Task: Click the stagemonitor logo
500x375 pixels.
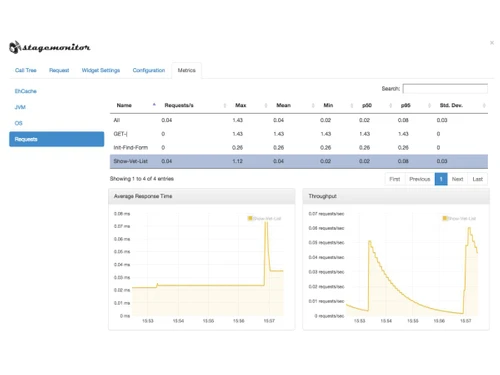Action: (49, 47)
